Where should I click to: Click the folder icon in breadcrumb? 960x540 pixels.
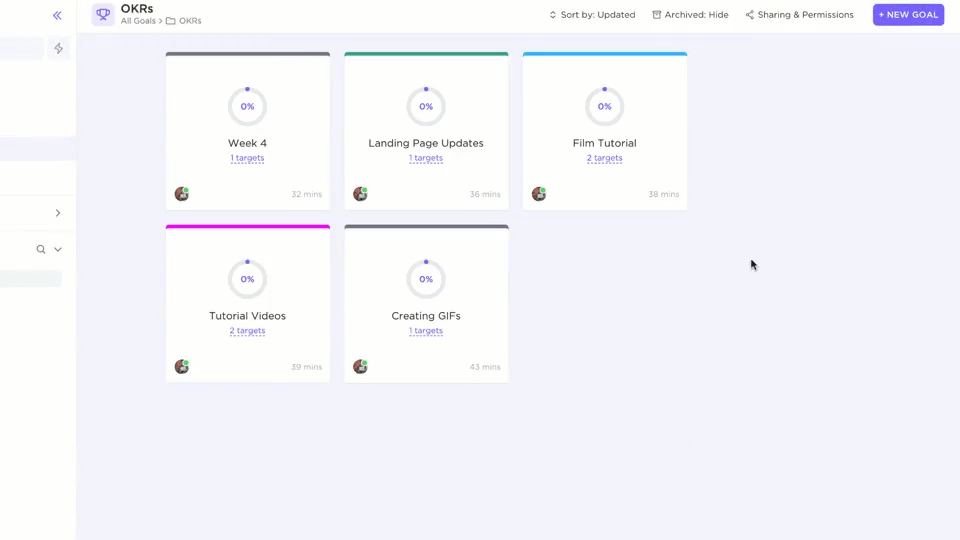point(171,21)
